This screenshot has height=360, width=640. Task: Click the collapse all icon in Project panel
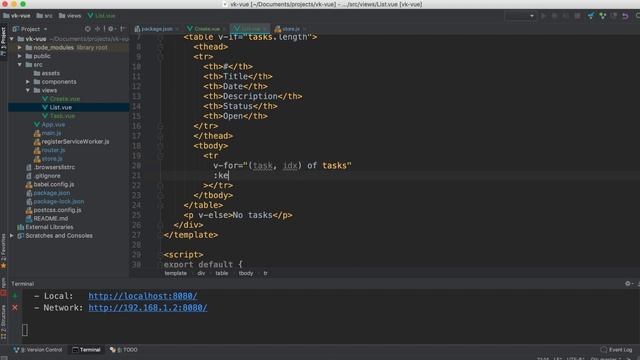coord(98,29)
